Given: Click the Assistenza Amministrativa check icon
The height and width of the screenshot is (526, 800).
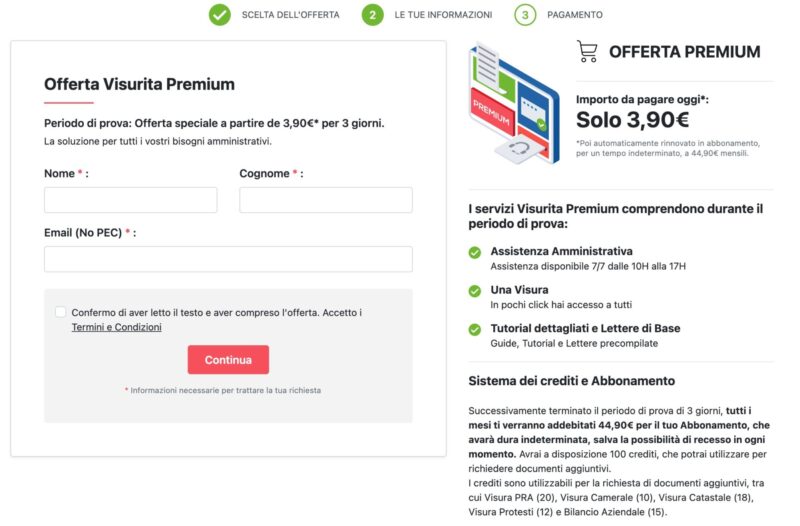Looking at the screenshot, I should 475,252.
